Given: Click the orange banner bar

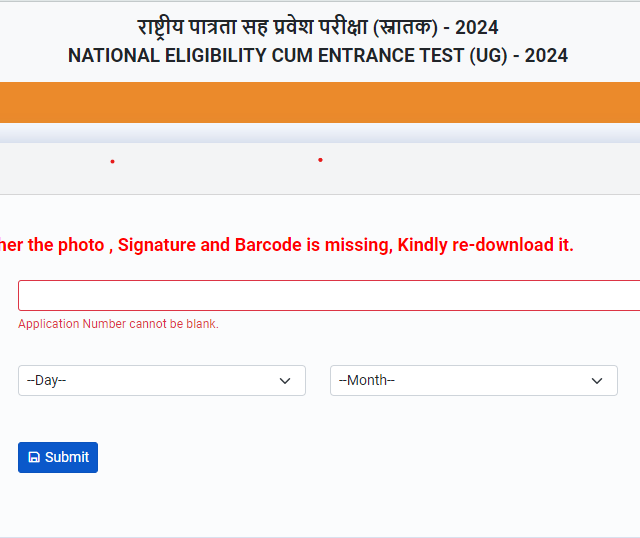Looking at the screenshot, I should 320,103.
